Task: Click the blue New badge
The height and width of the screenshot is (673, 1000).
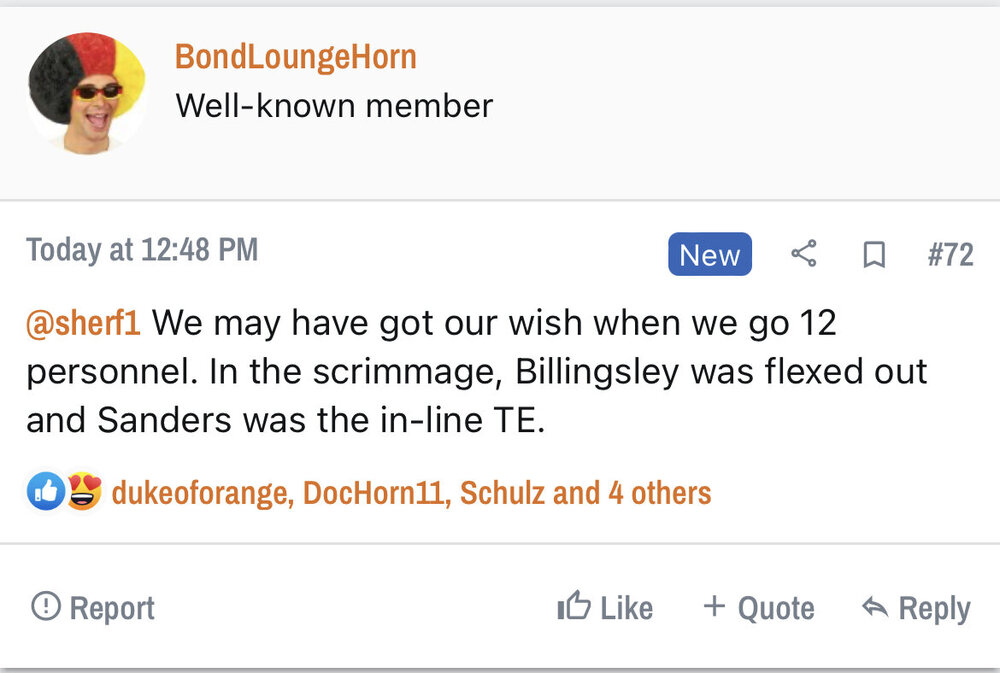Action: (x=709, y=255)
